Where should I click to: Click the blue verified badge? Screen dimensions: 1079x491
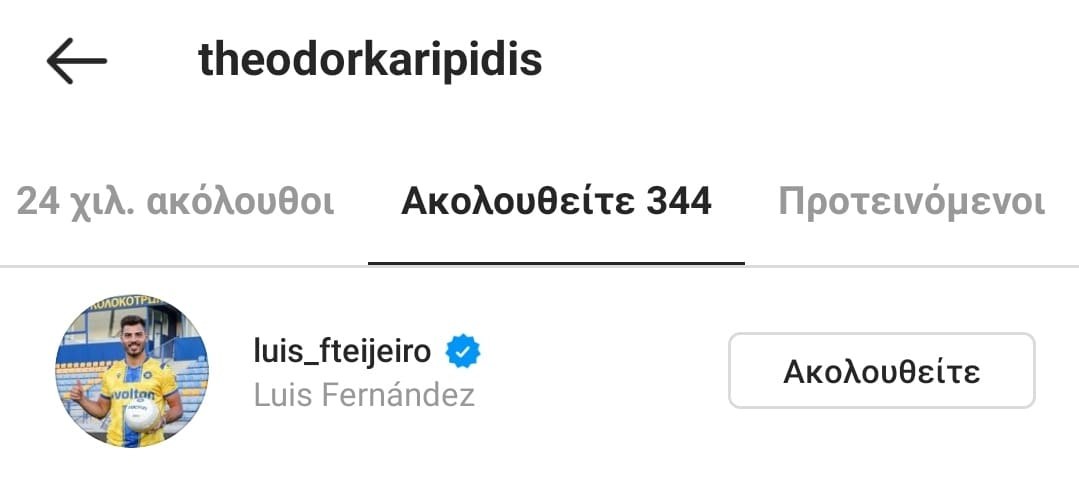[463, 352]
